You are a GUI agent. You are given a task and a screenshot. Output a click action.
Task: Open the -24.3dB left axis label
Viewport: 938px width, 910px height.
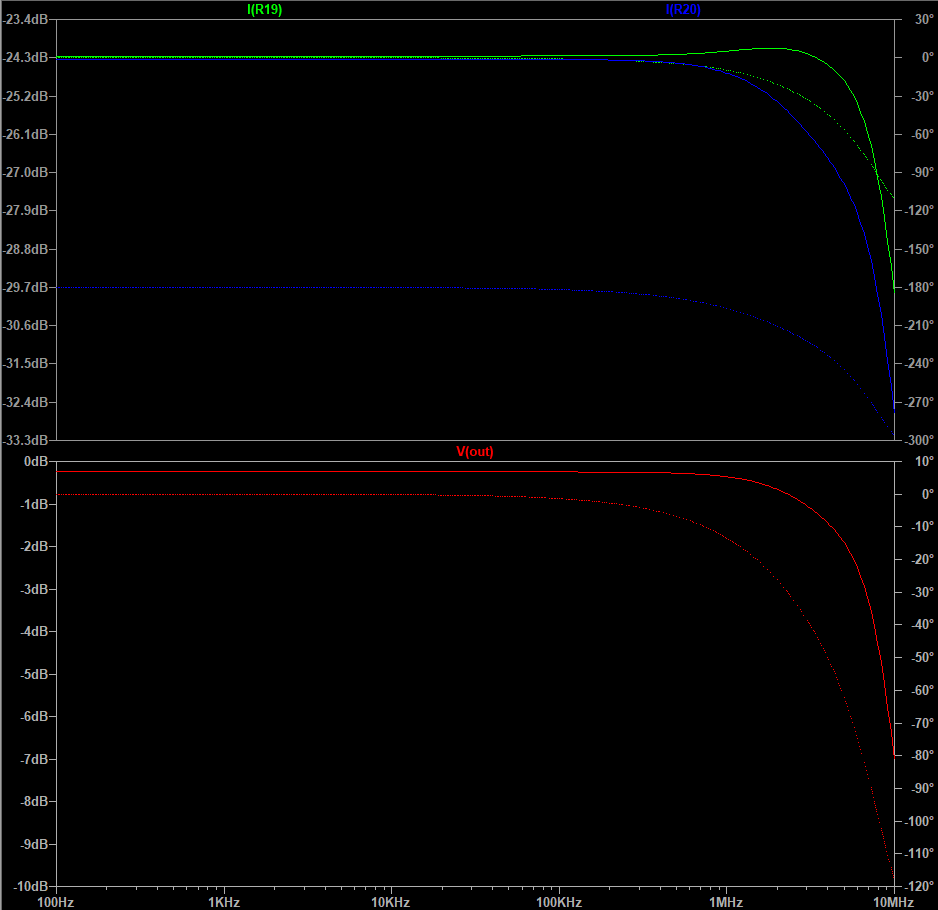[25, 58]
